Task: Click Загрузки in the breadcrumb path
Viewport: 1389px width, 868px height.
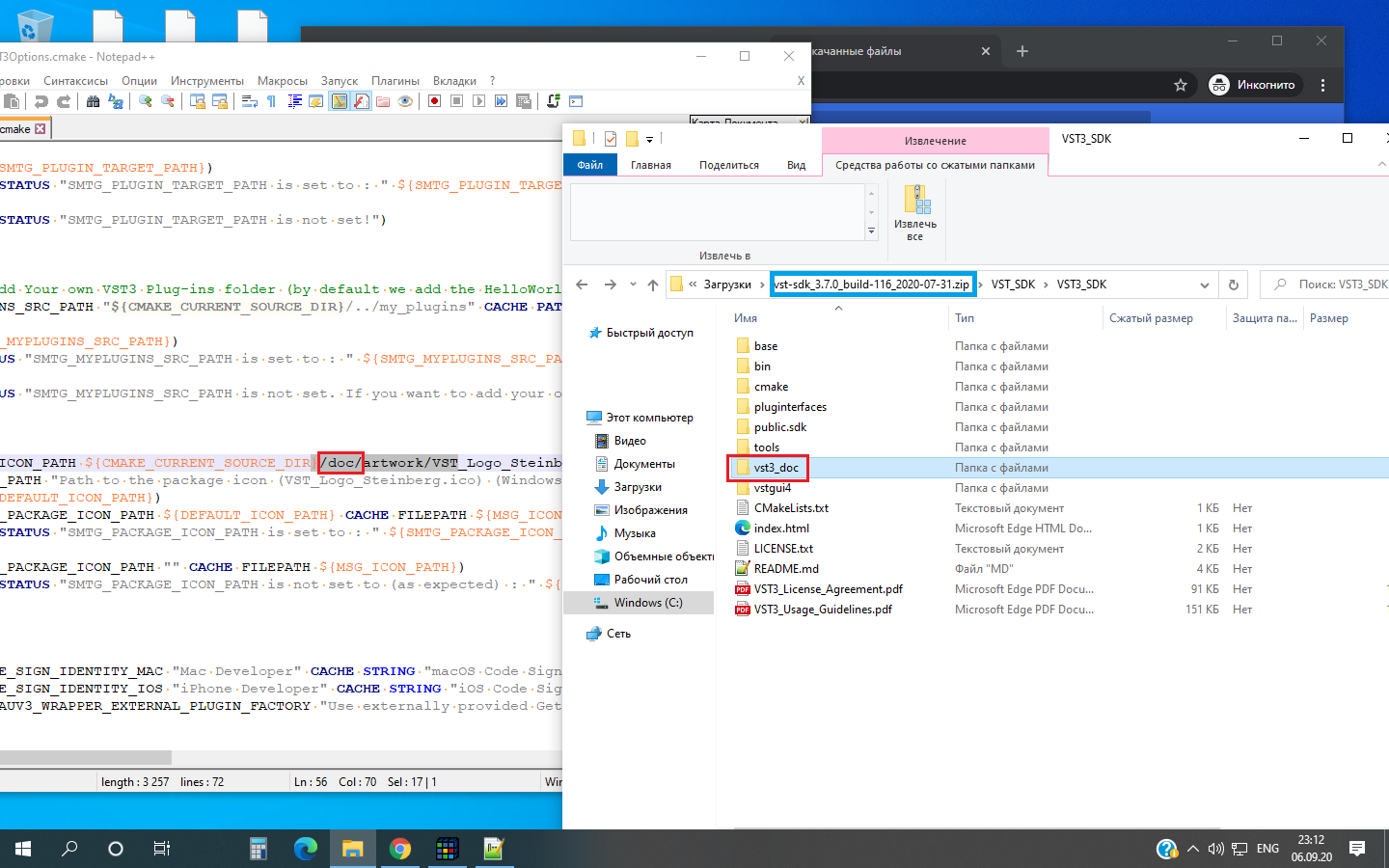Action: click(x=727, y=285)
